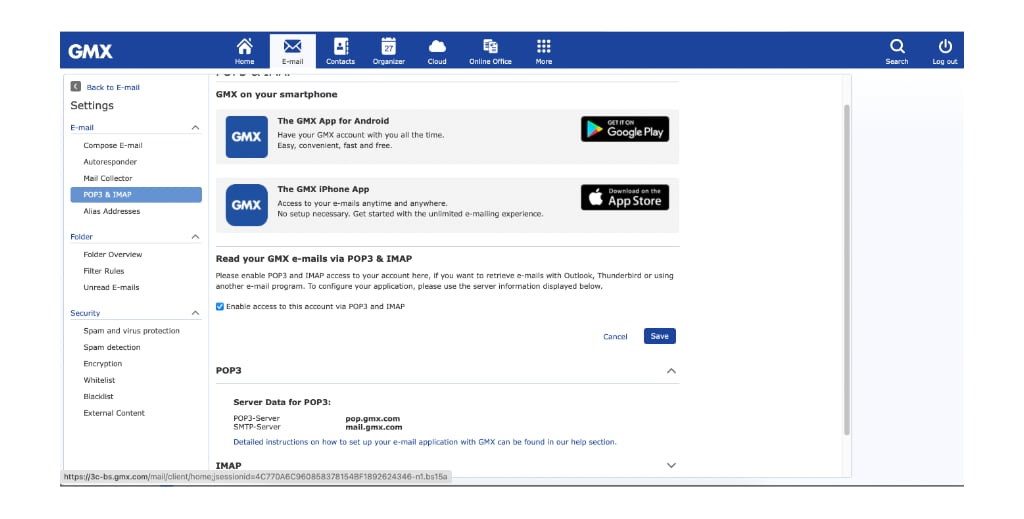Open Alias Addresses settings

[112, 212]
